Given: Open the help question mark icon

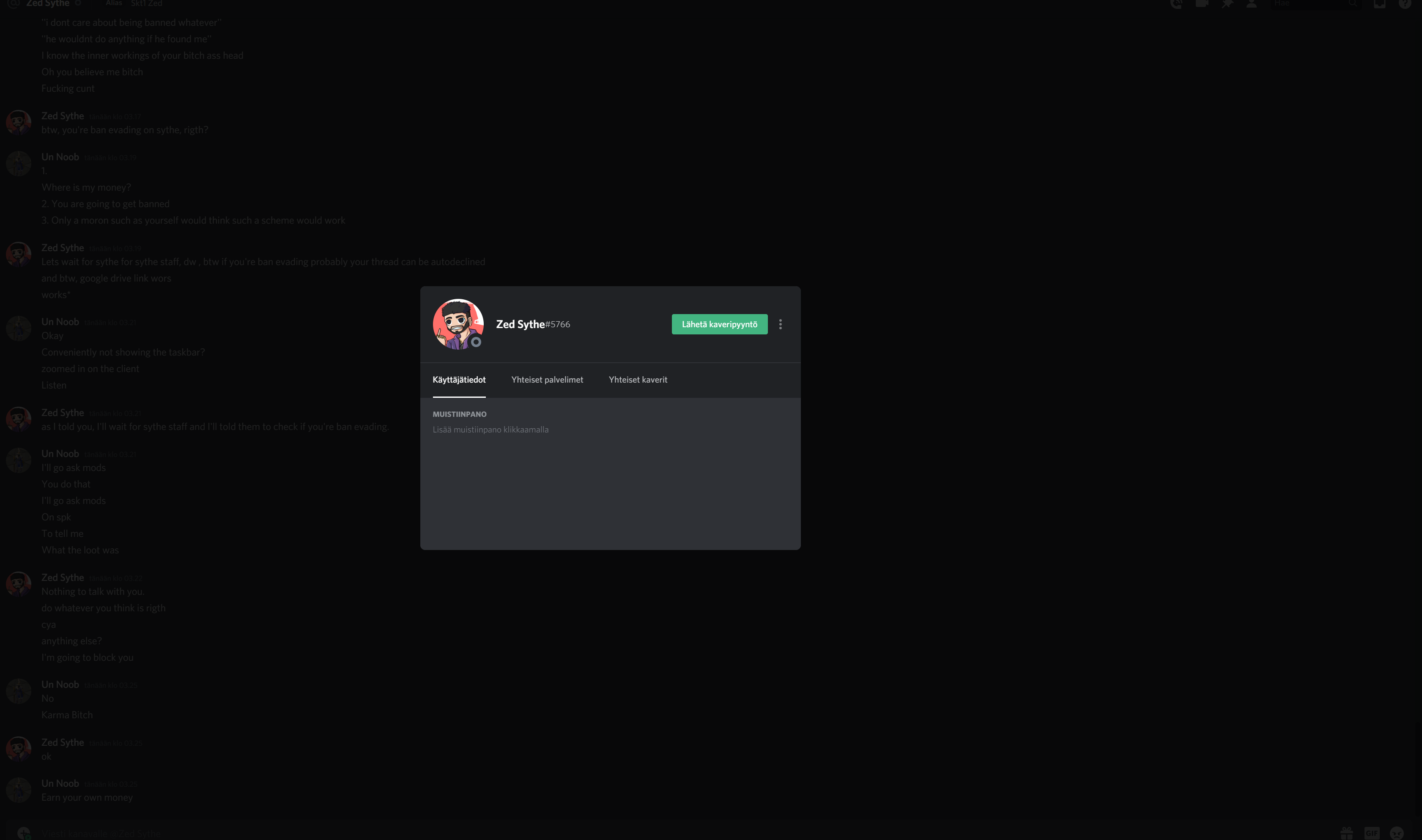Looking at the screenshot, I should point(1404,3).
